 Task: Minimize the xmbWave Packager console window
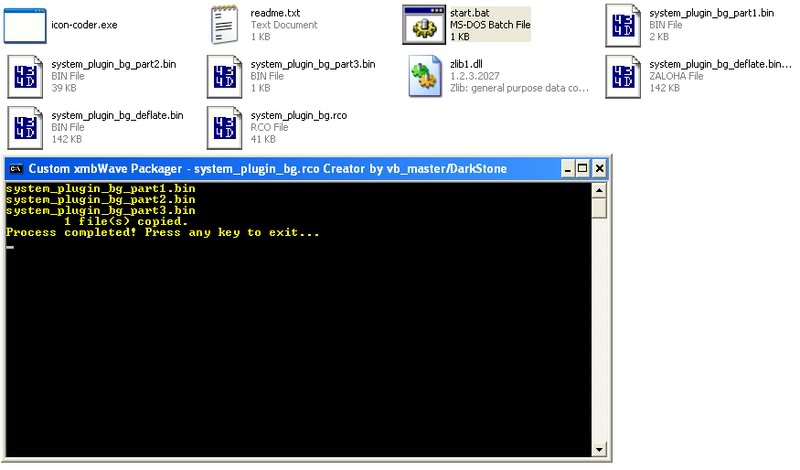click(x=567, y=169)
